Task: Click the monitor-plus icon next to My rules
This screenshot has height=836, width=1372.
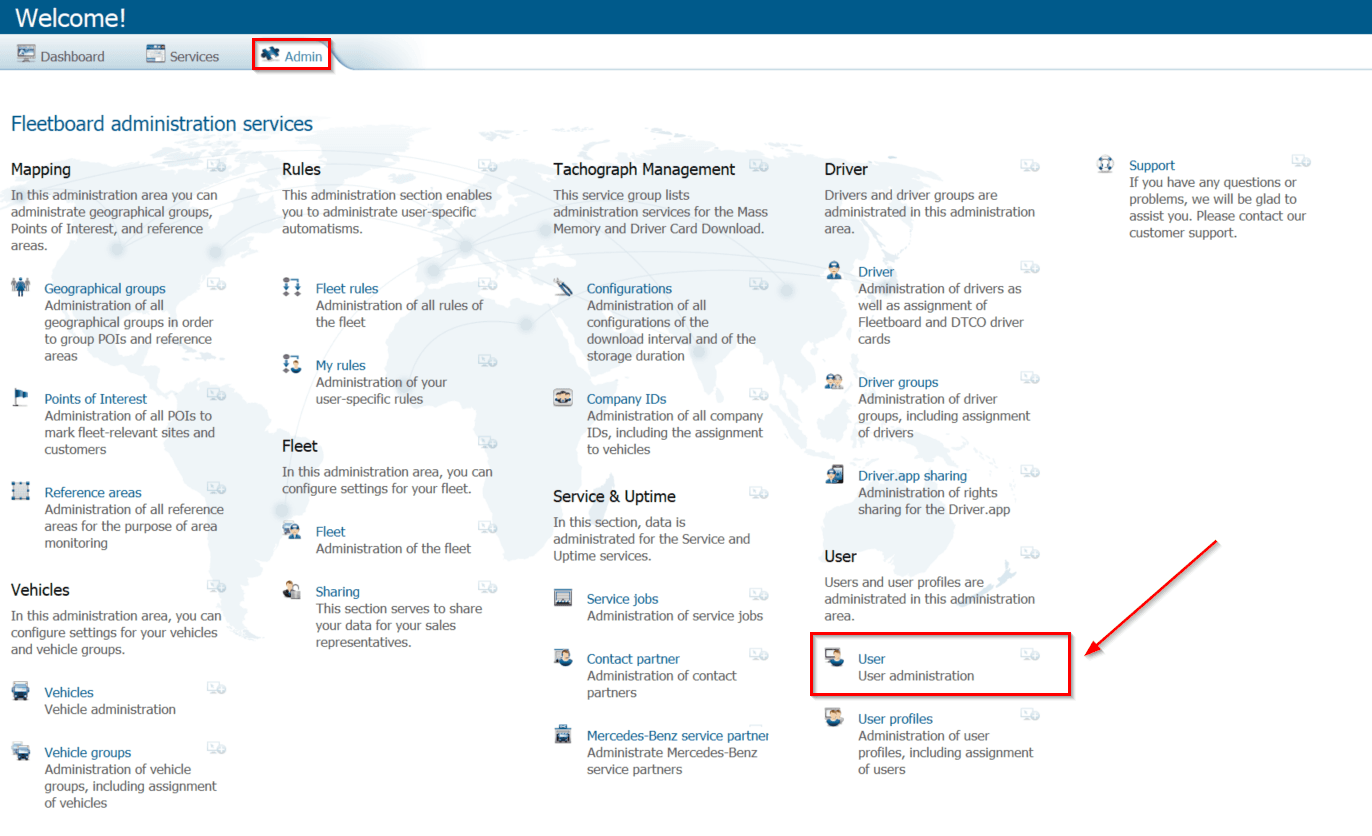Action: coord(487,361)
